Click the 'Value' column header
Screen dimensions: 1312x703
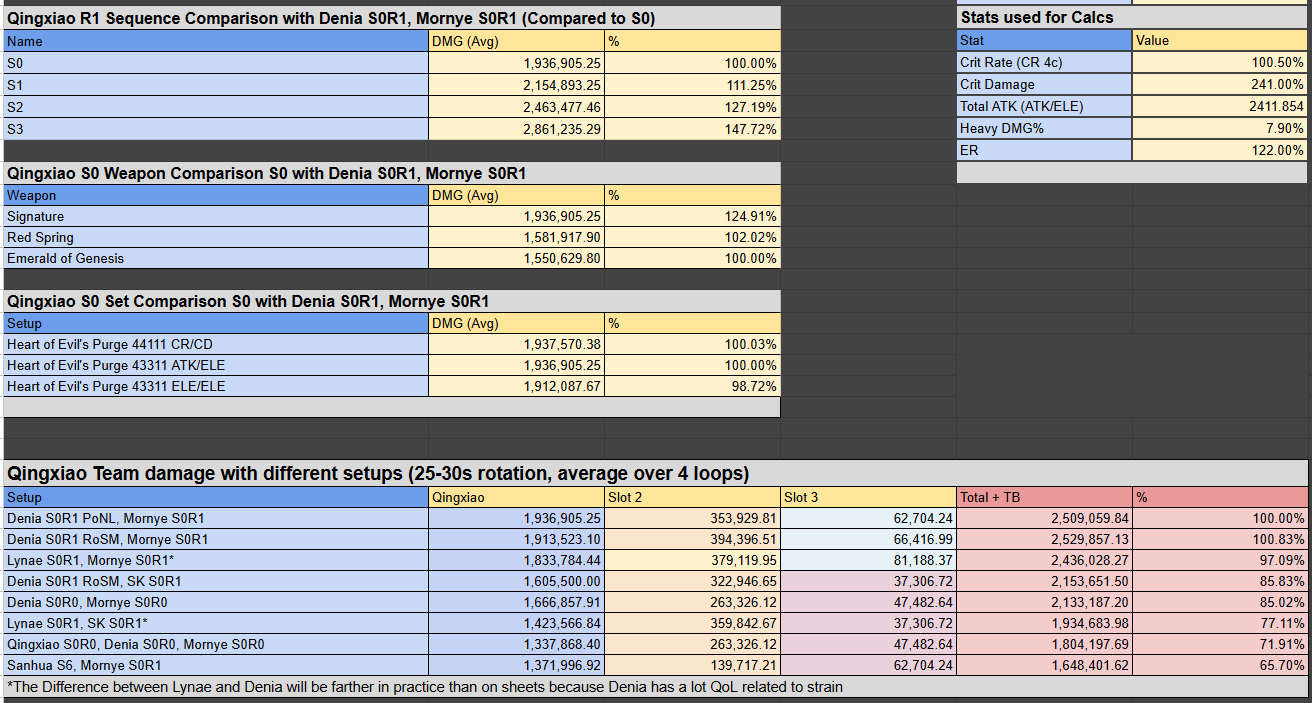pos(1220,40)
